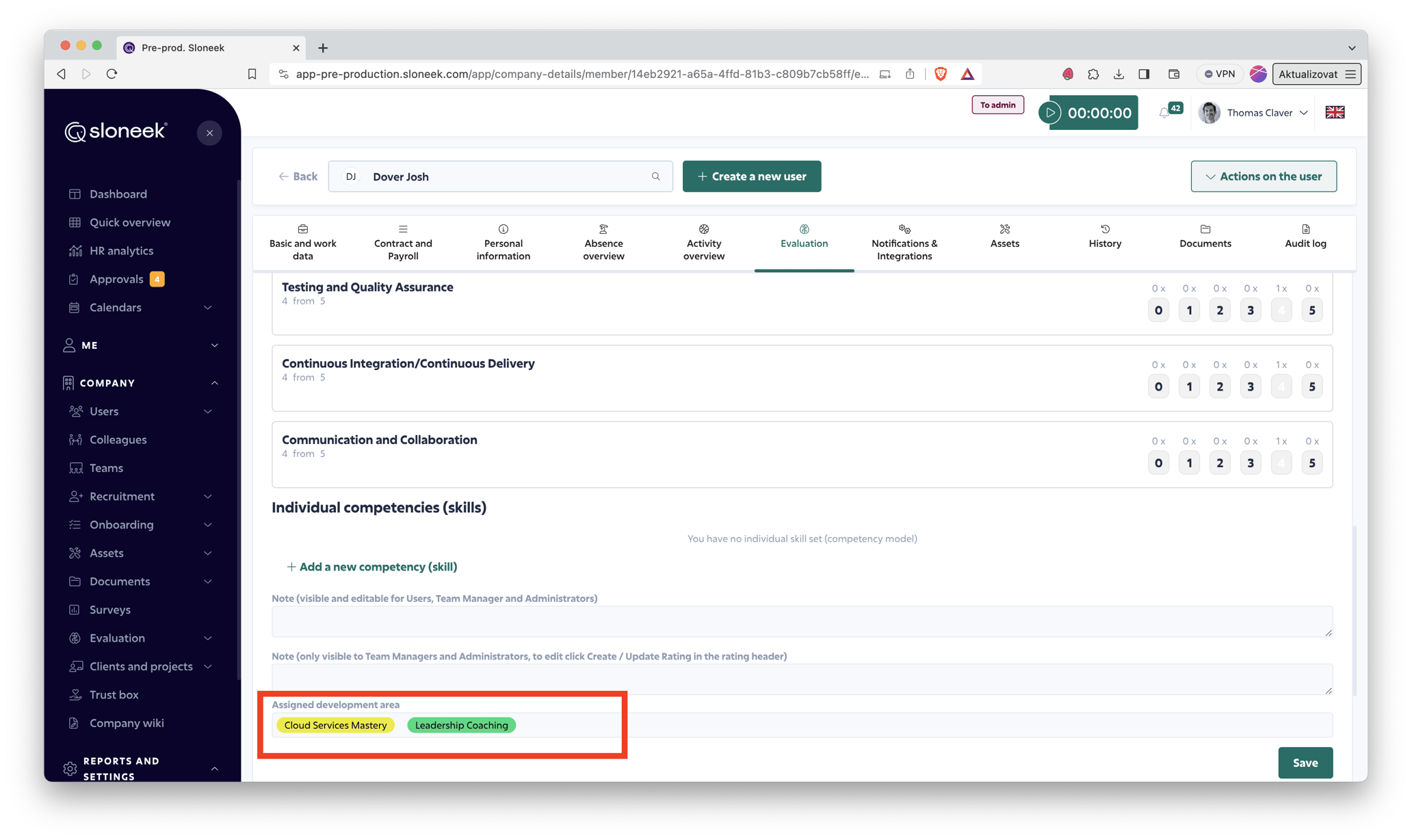Viewport: 1412px width, 840px height.
Task: Collapse sidebar with the X icon
Action: tap(209, 133)
